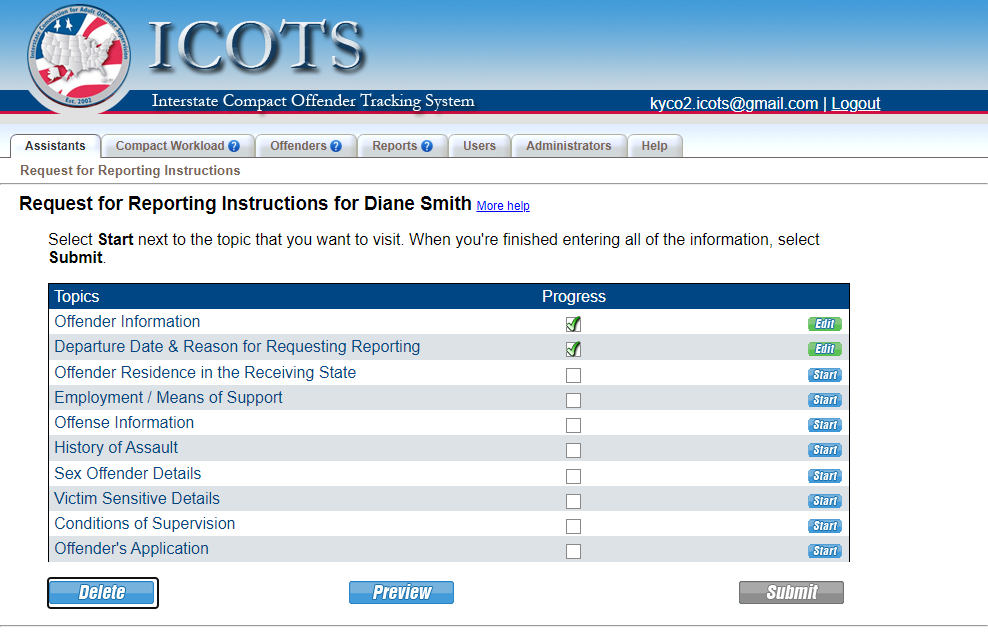Screen dimensions: 988x635
Task: Start the Conditions of Supervision topic
Action: click(x=825, y=526)
